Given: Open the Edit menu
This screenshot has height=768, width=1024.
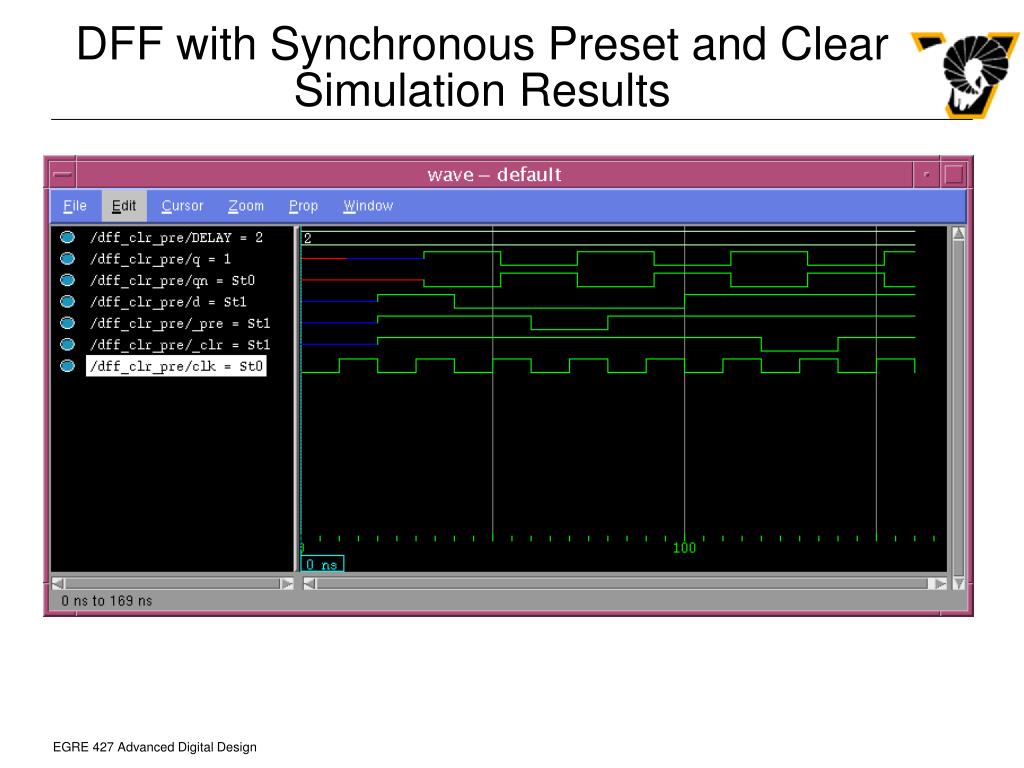Looking at the screenshot, I should pos(124,206).
